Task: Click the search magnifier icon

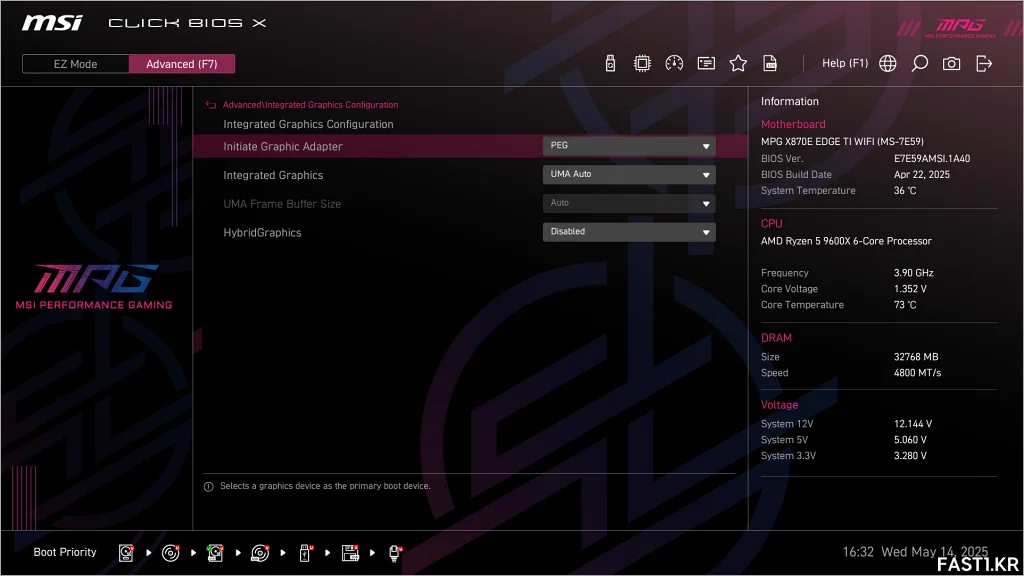Action: point(920,63)
